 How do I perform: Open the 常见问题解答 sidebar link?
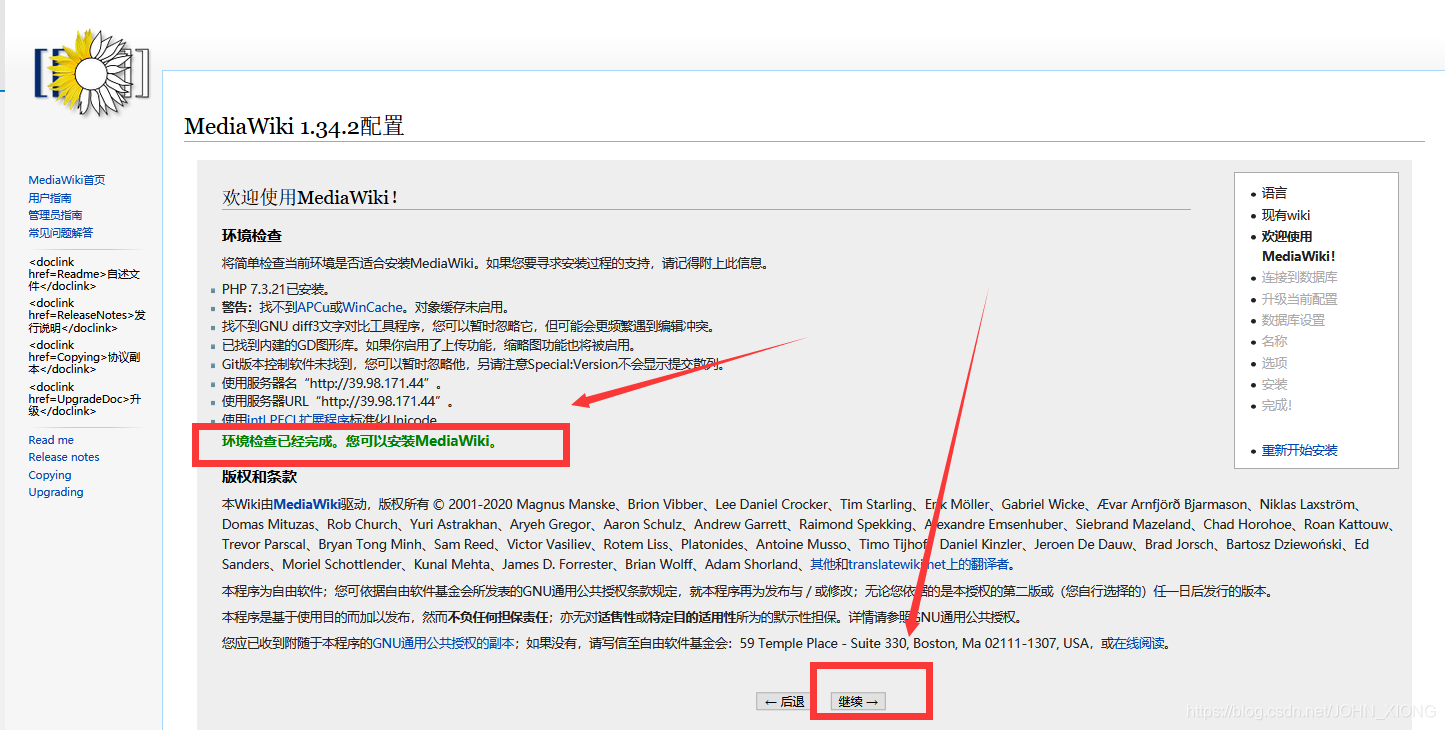[x=61, y=233]
